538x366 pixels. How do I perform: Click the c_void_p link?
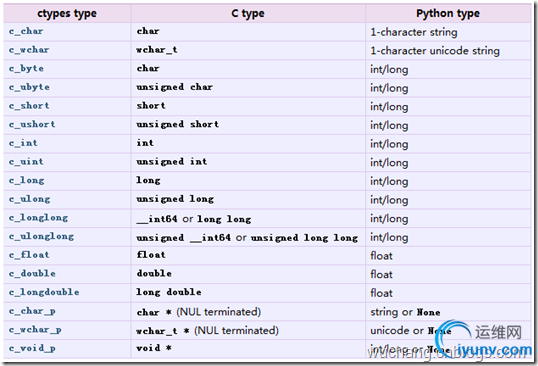32,348
